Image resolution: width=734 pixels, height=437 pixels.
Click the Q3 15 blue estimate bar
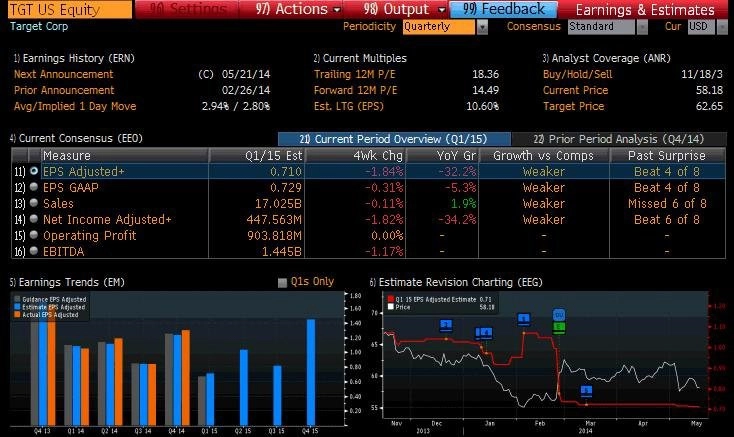277,395
